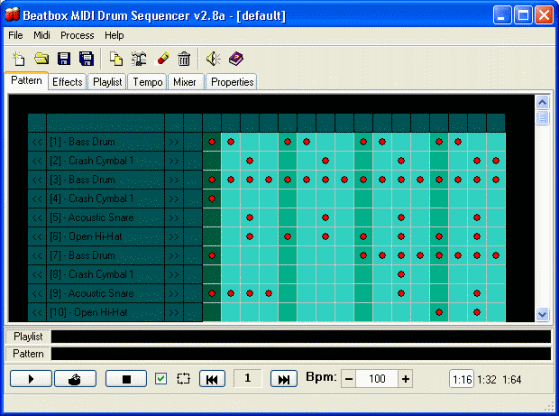Open the Midi menu
The image size is (559, 416).
click(x=42, y=35)
